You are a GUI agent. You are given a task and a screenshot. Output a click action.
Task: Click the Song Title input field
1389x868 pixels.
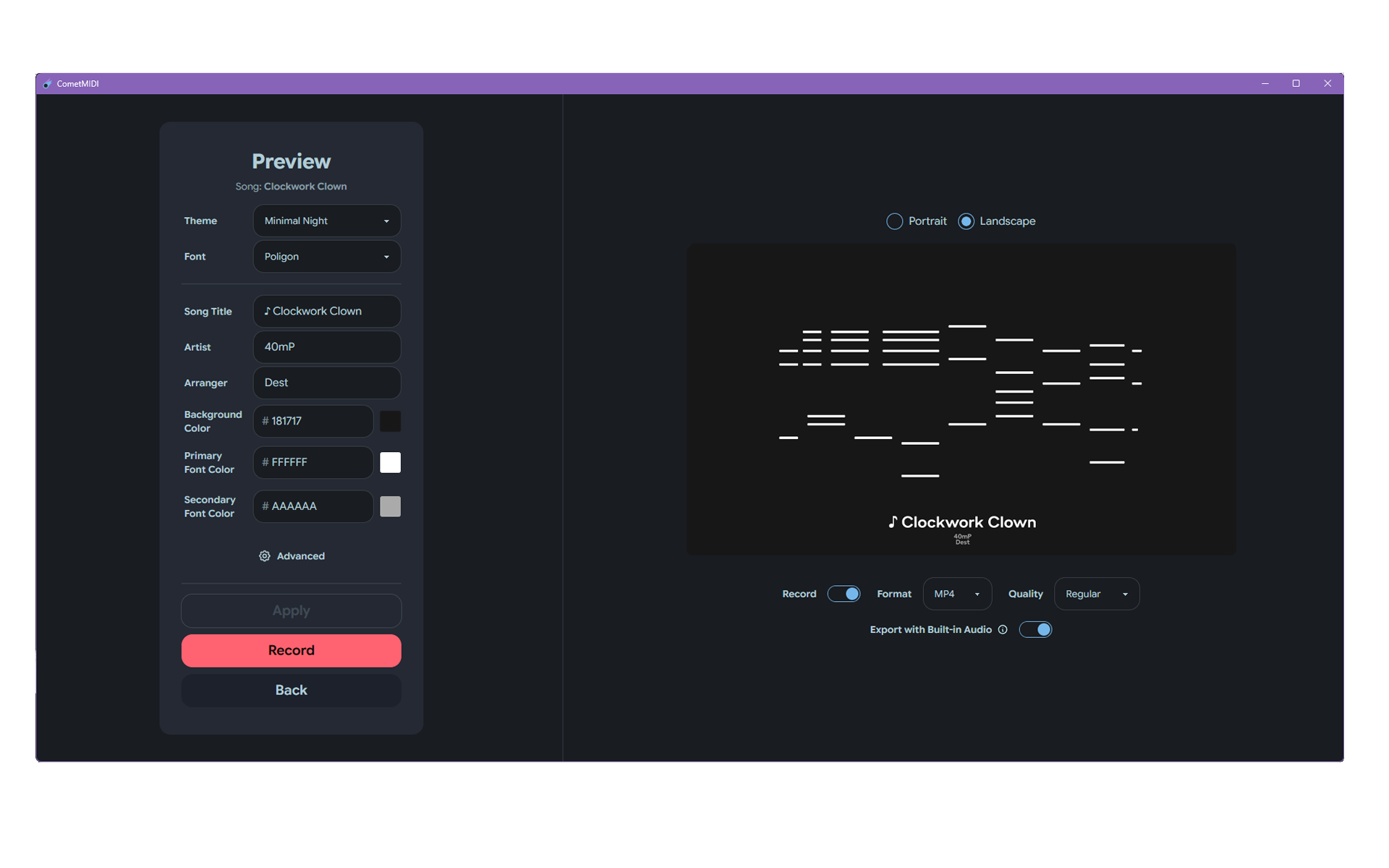[327, 311]
